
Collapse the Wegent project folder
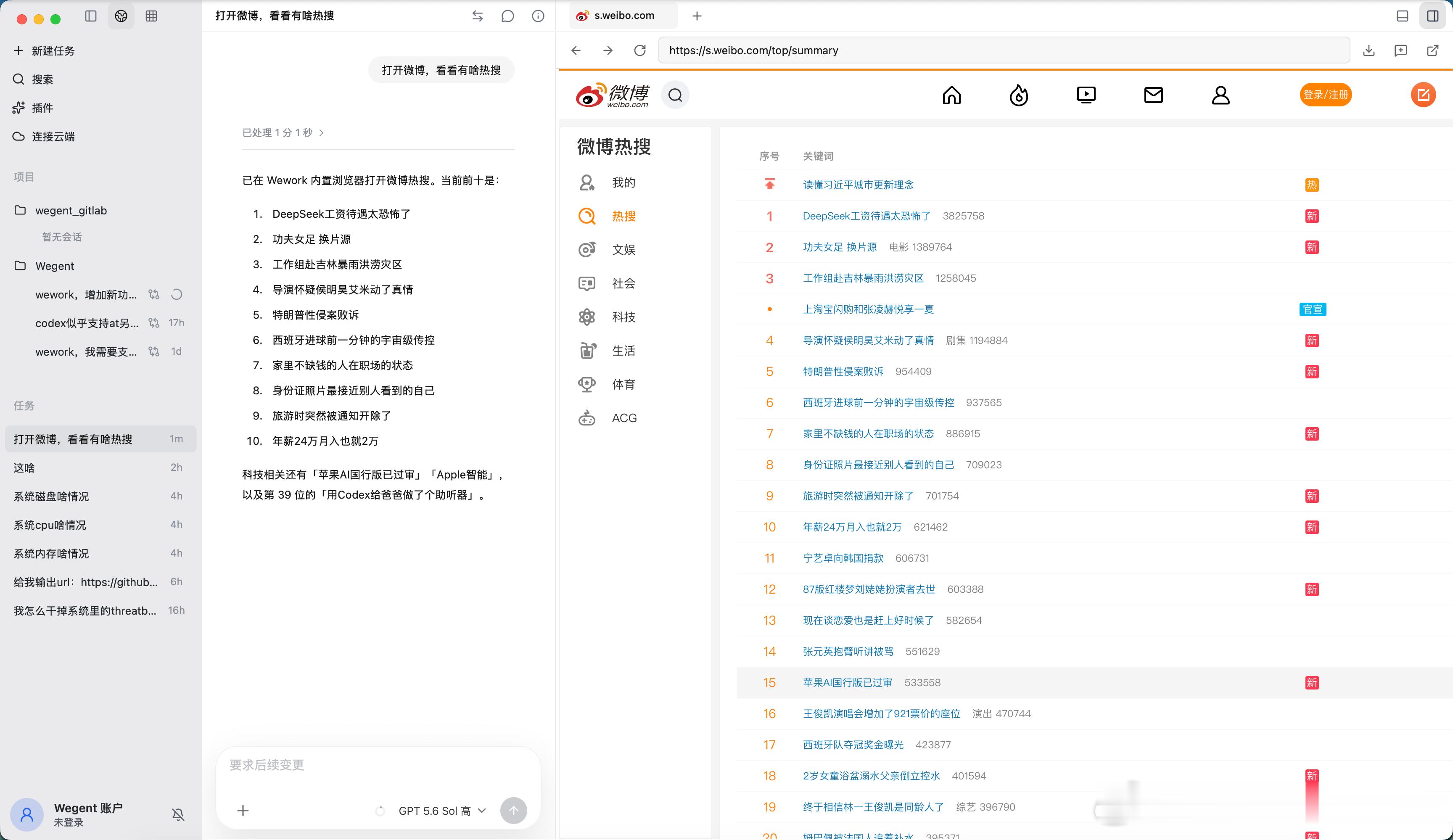tap(45, 266)
